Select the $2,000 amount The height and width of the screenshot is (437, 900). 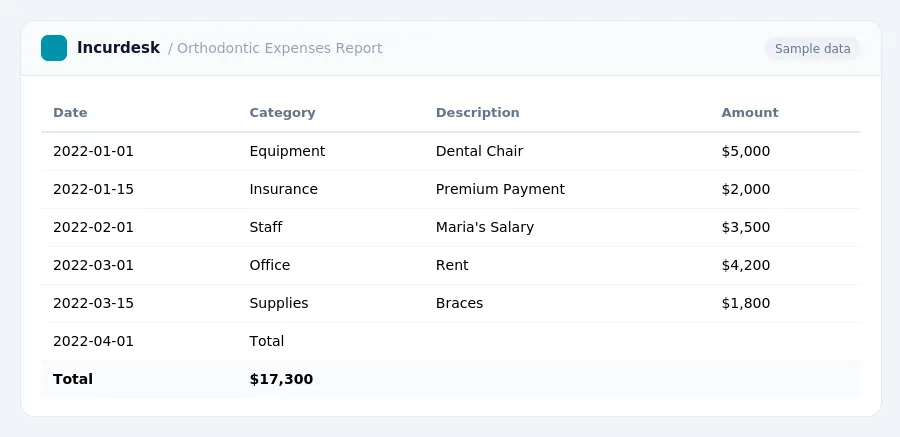[746, 189]
